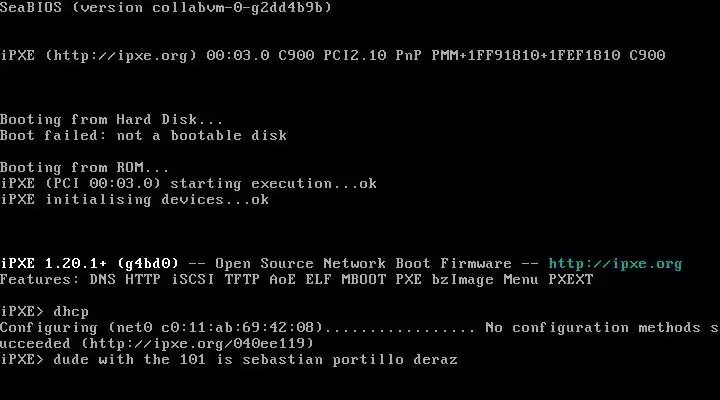Click the 'Booting from ROM...' line
The width and height of the screenshot is (720, 400).
[x=84, y=168]
